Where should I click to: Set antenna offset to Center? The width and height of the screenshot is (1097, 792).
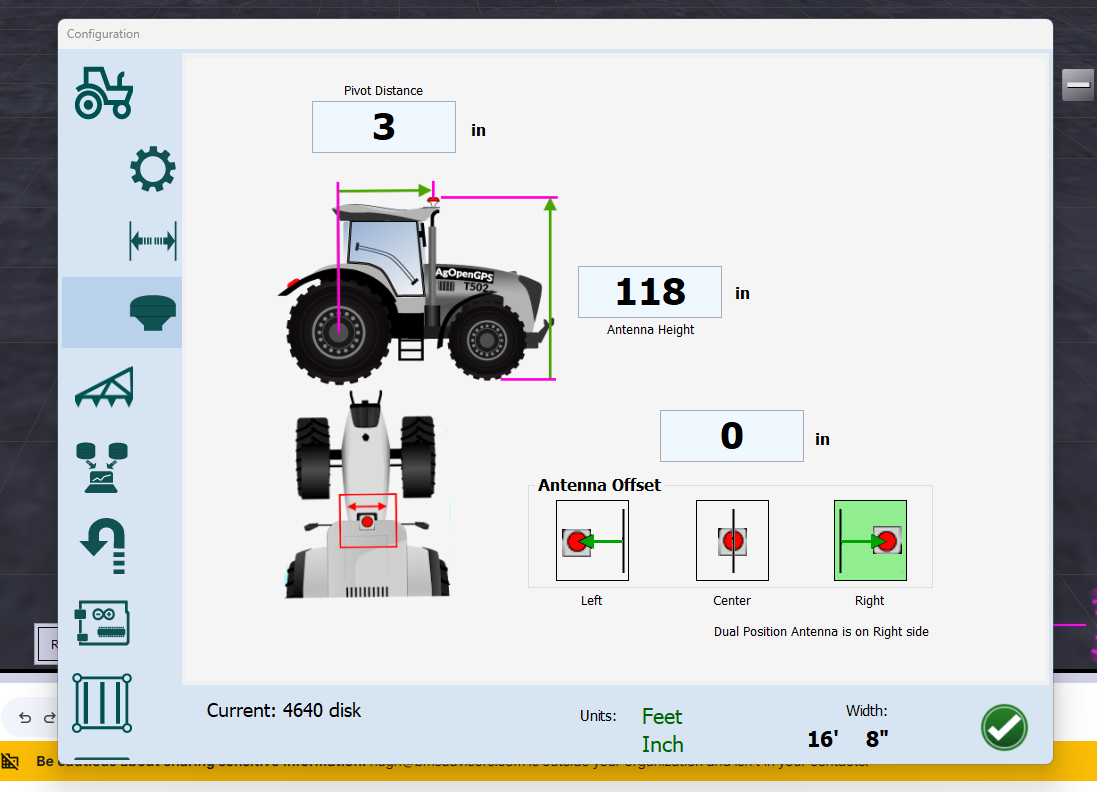coord(732,540)
